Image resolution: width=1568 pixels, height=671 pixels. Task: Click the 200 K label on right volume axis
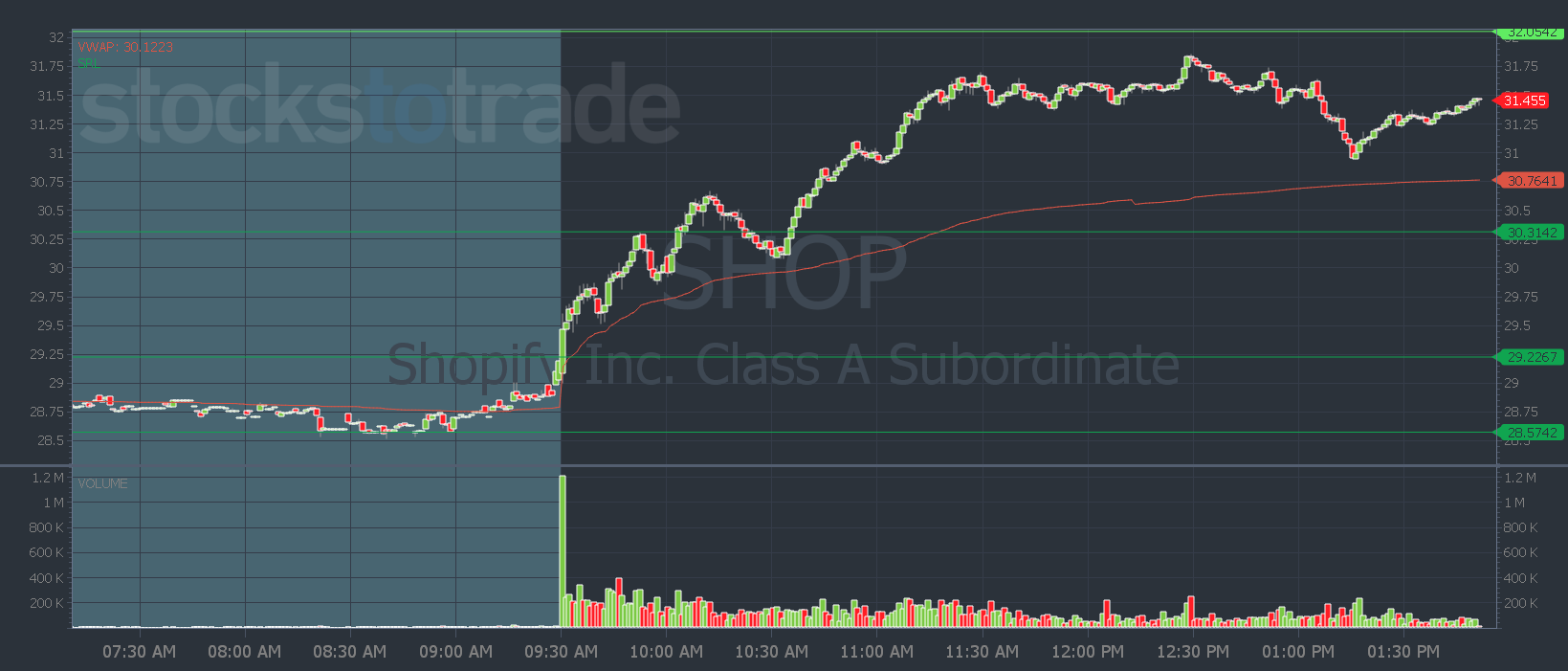1521,603
